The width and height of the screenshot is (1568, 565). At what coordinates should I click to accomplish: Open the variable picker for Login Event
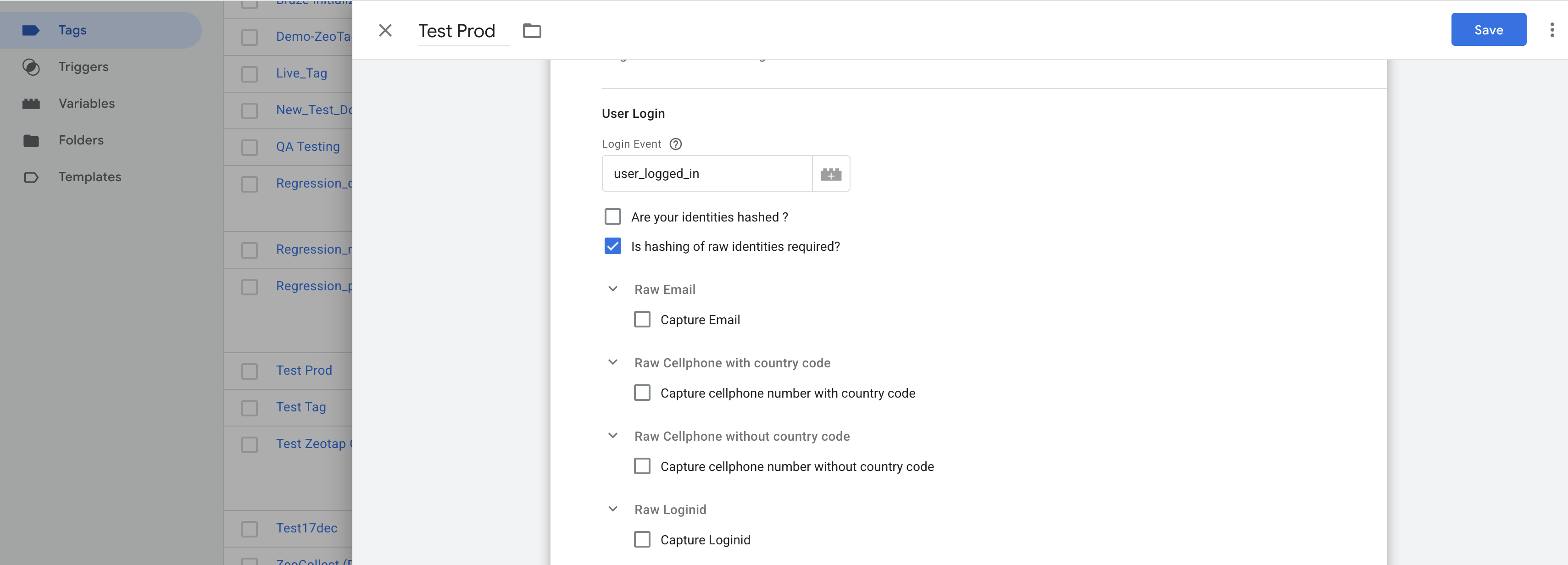(x=831, y=173)
